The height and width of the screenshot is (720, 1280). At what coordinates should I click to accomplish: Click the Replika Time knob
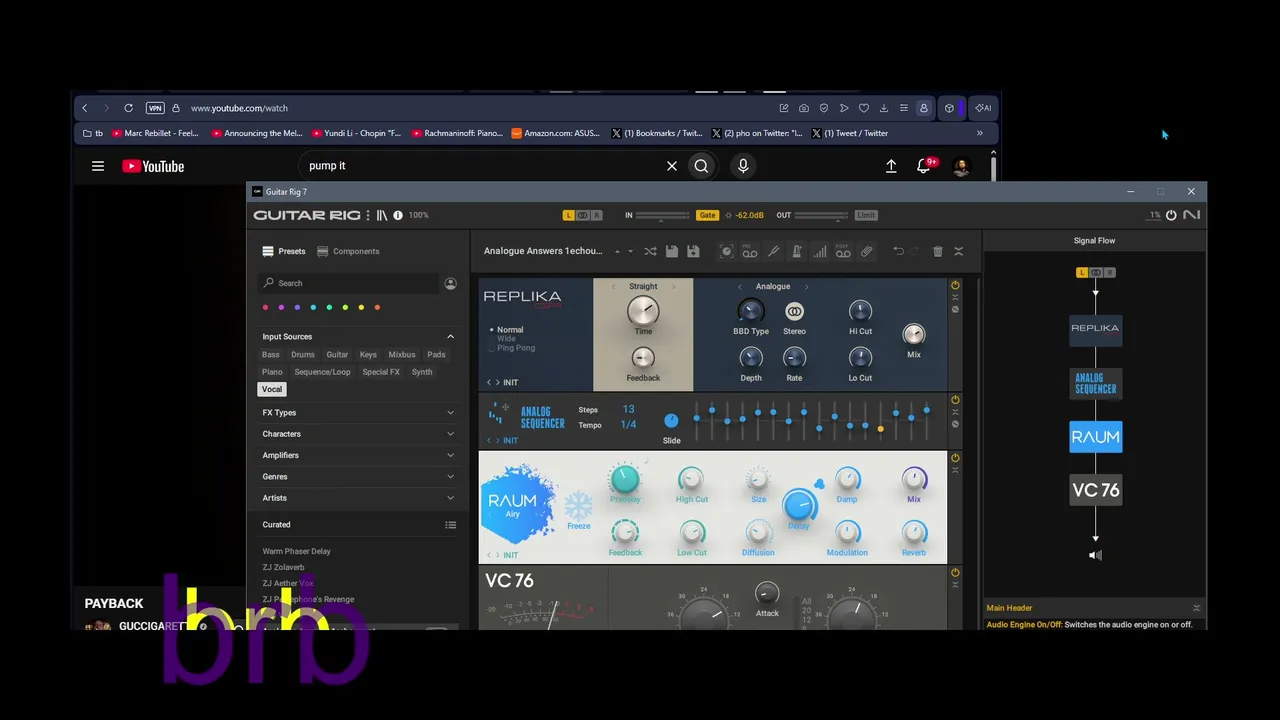coord(643,311)
